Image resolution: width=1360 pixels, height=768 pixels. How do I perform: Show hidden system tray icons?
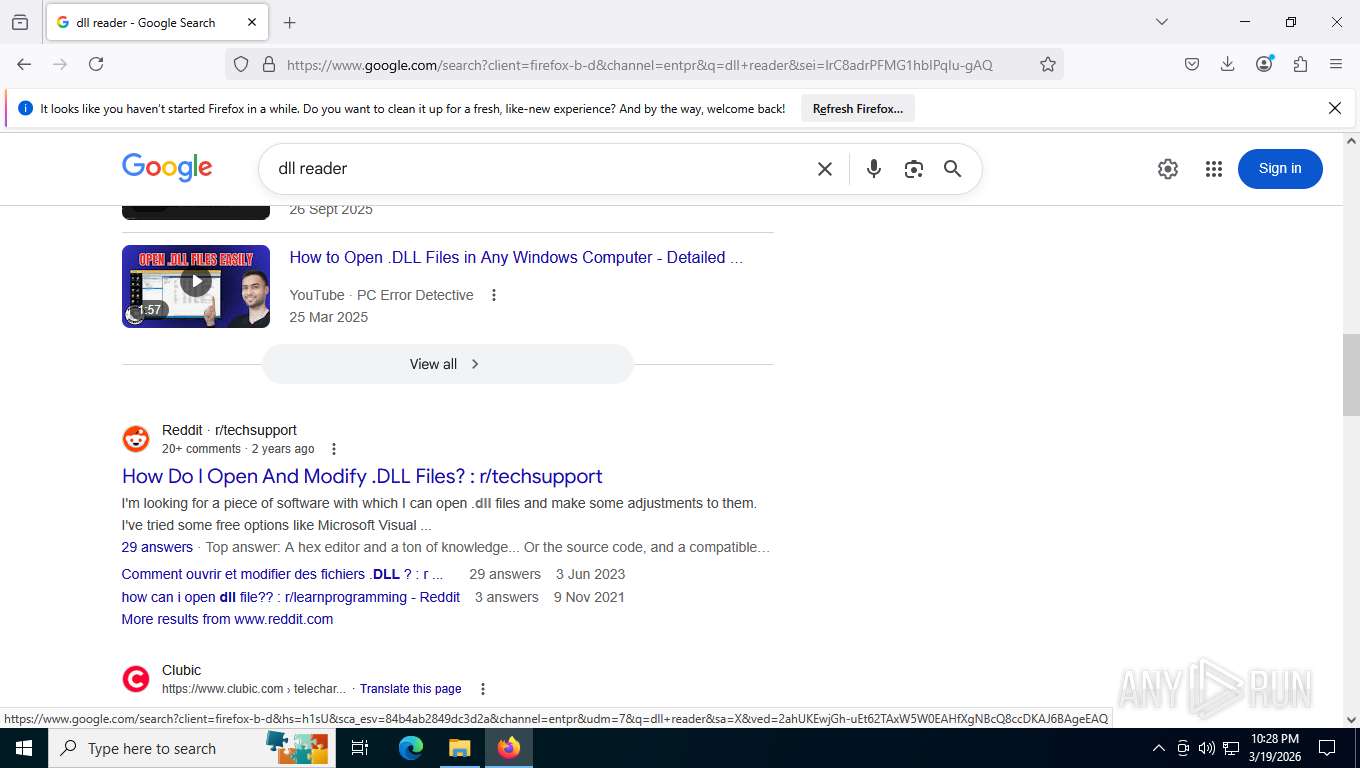[1159, 748]
